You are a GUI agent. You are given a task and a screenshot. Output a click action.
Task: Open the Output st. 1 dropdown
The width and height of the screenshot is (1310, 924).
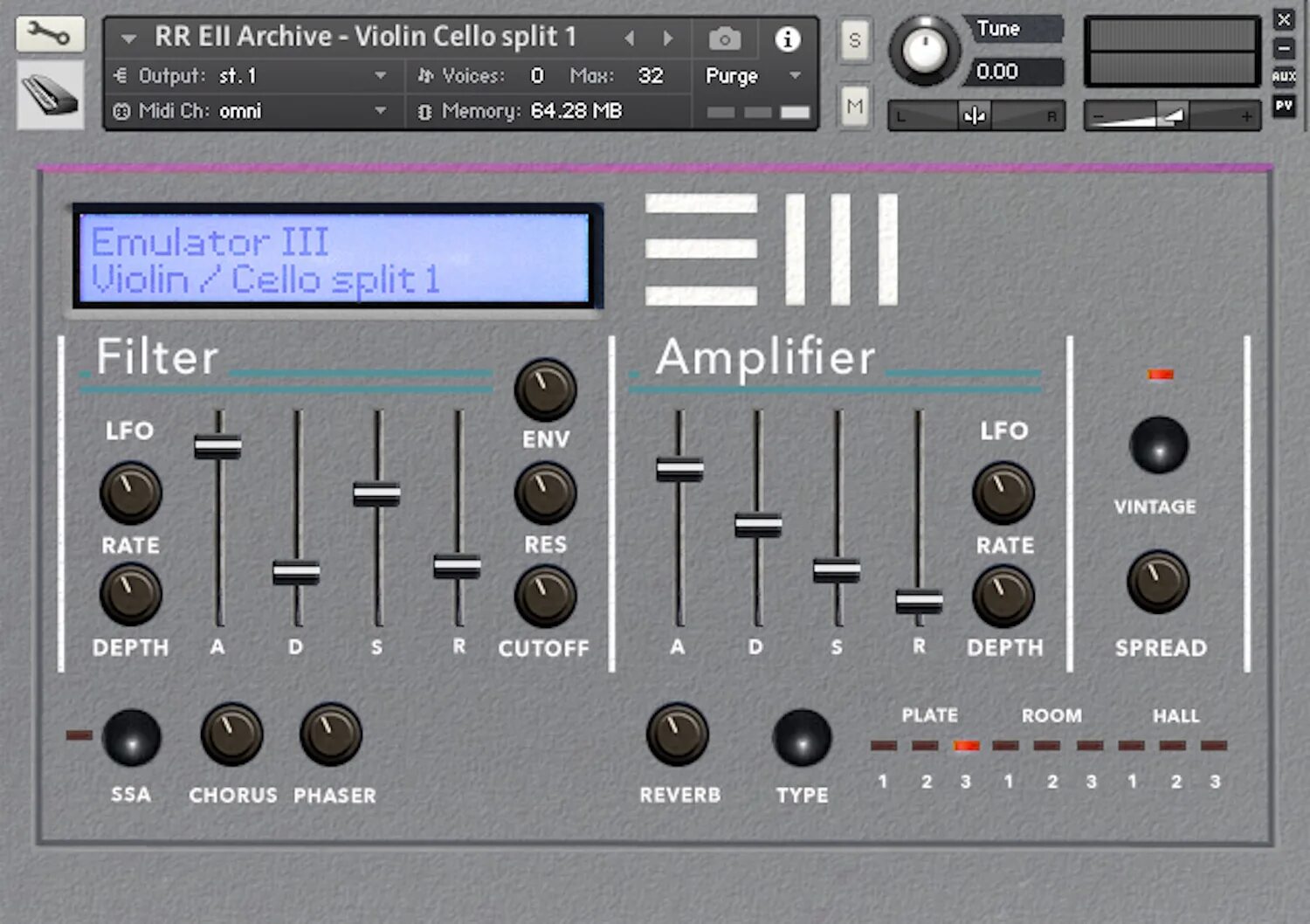tap(380, 76)
